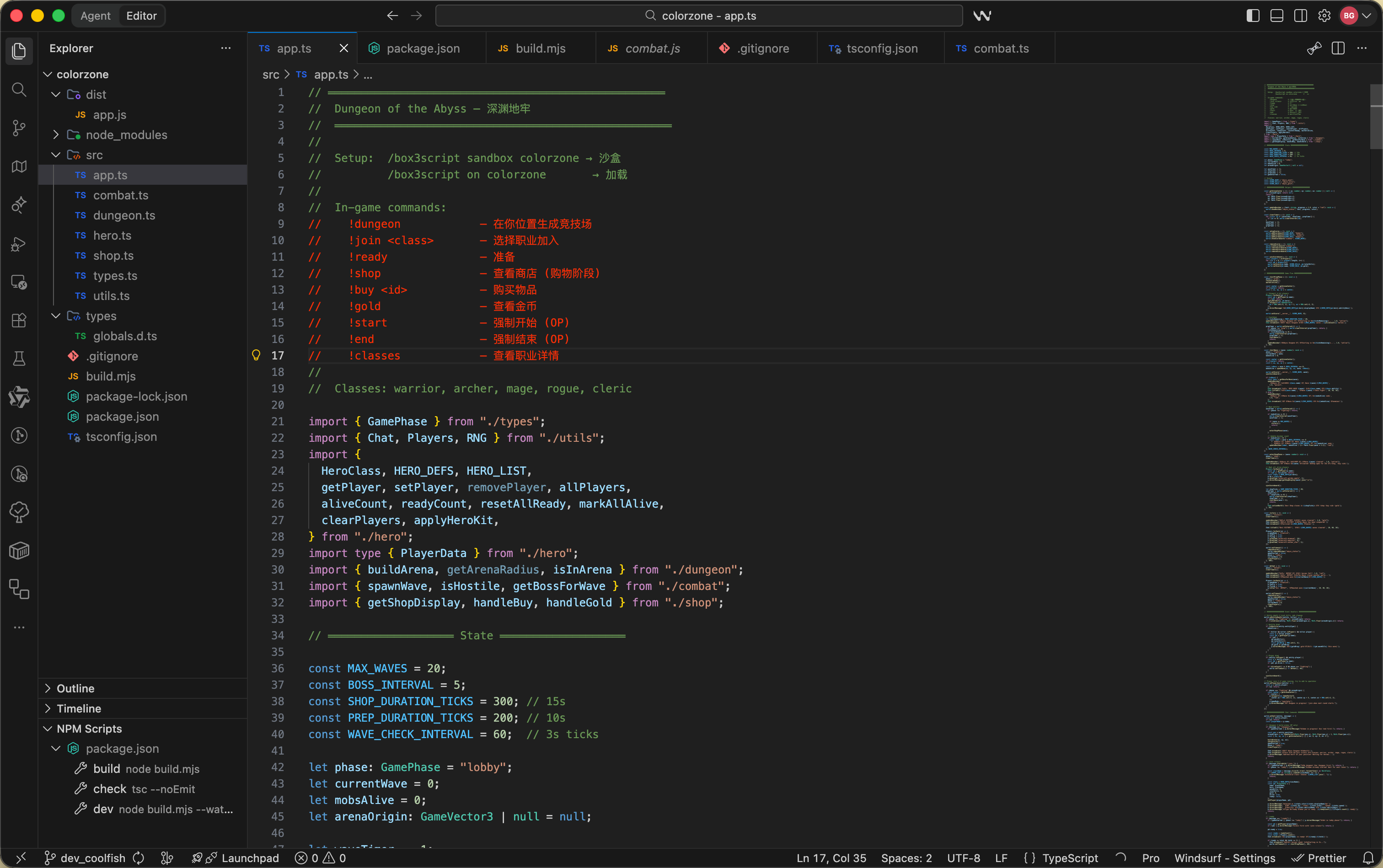Split the editor to the right

tap(1338, 48)
